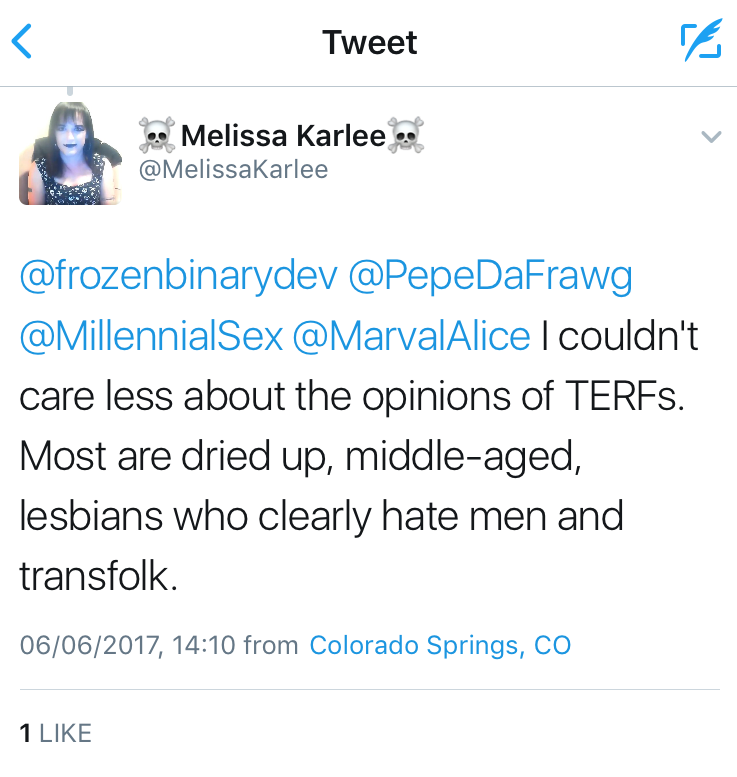The width and height of the screenshot is (737, 777).
Task: Open the @MelissaKarlee handle below the name
Action: [x=233, y=169]
